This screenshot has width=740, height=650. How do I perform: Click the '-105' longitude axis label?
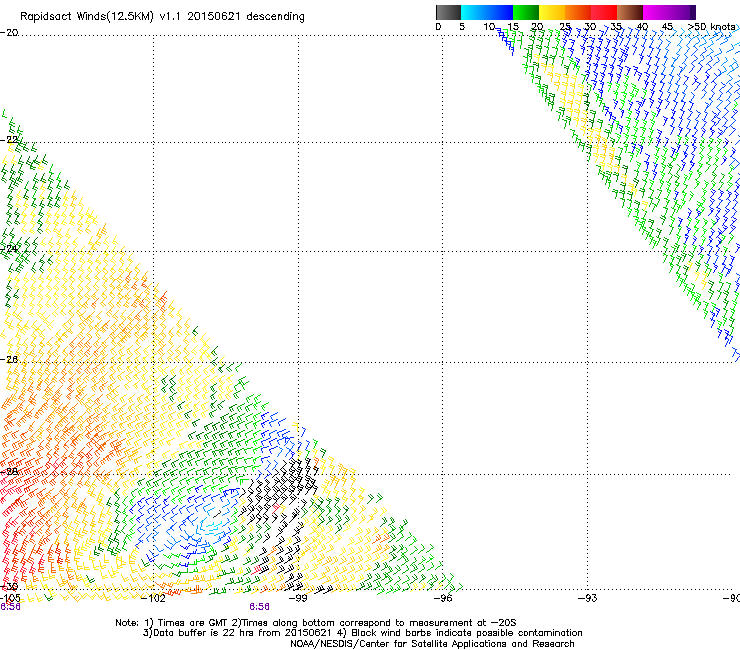point(9,599)
